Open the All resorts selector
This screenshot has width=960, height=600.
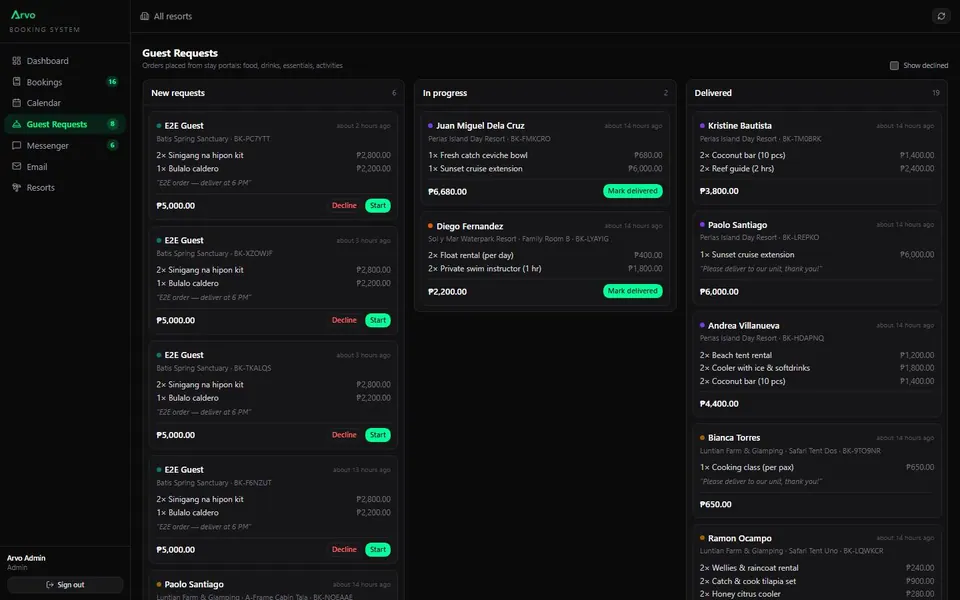click(x=166, y=16)
